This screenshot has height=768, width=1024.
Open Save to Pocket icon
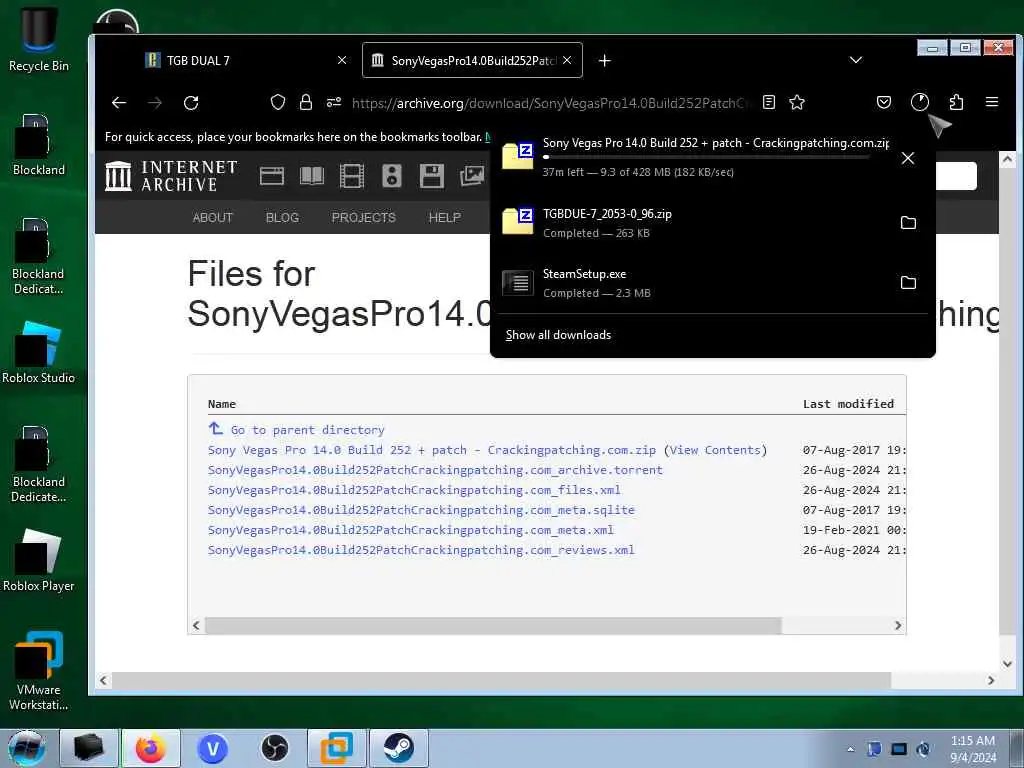point(884,103)
